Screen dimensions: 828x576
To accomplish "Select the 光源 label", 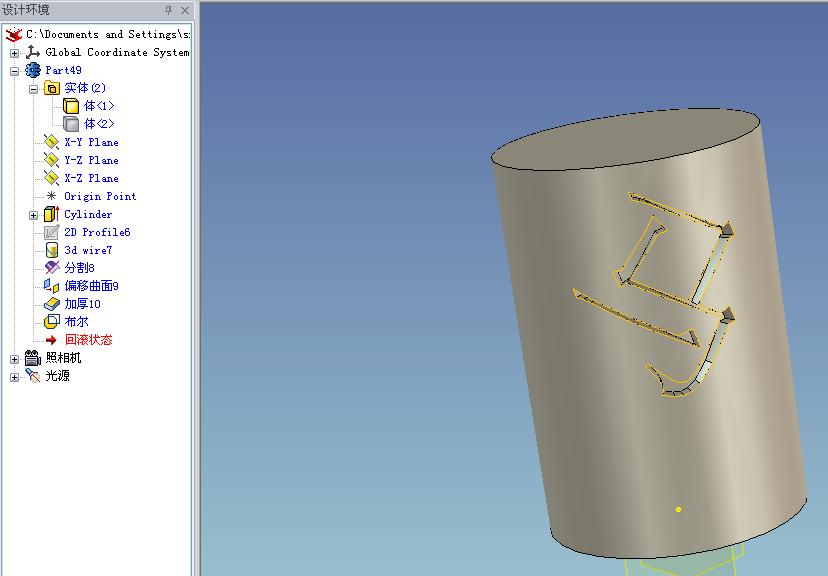I will click(57, 375).
